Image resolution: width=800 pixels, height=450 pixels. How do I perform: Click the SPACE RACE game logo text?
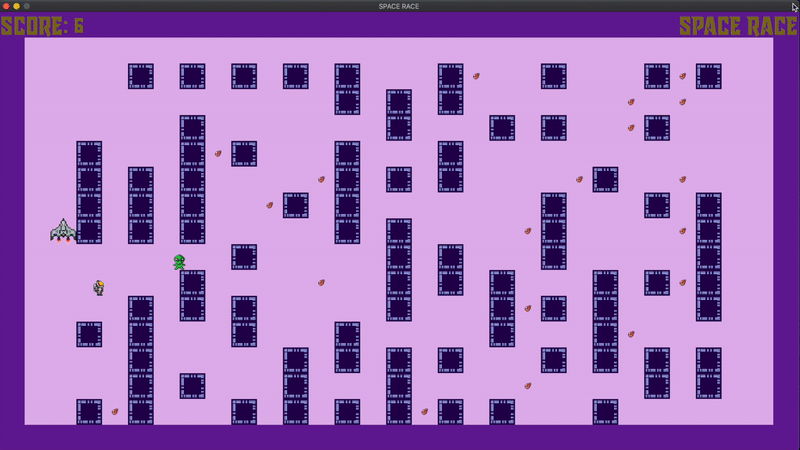pyautogui.click(x=738, y=26)
